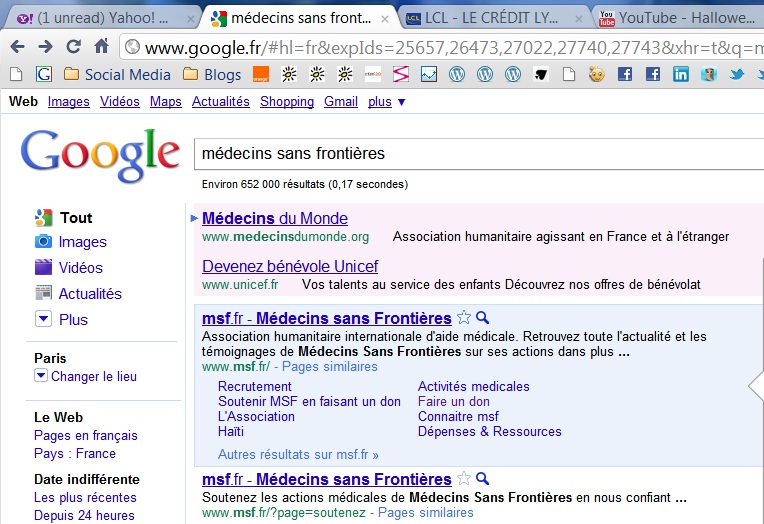Viewport: 764px width, 524px height.
Task: Open the Orange bookmark icon
Action: coord(261,74)
